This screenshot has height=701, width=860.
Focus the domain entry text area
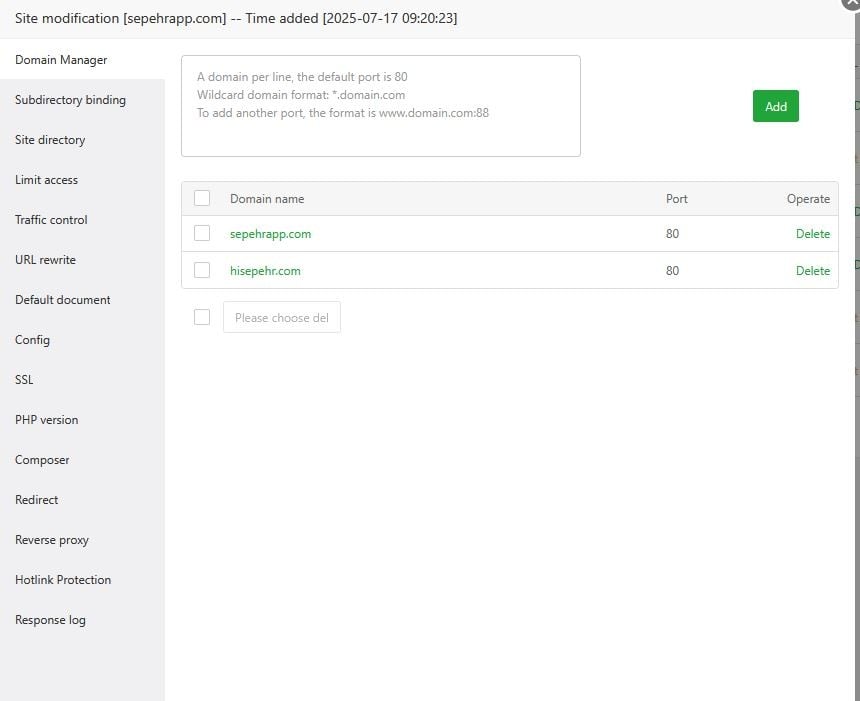point(380,106)
